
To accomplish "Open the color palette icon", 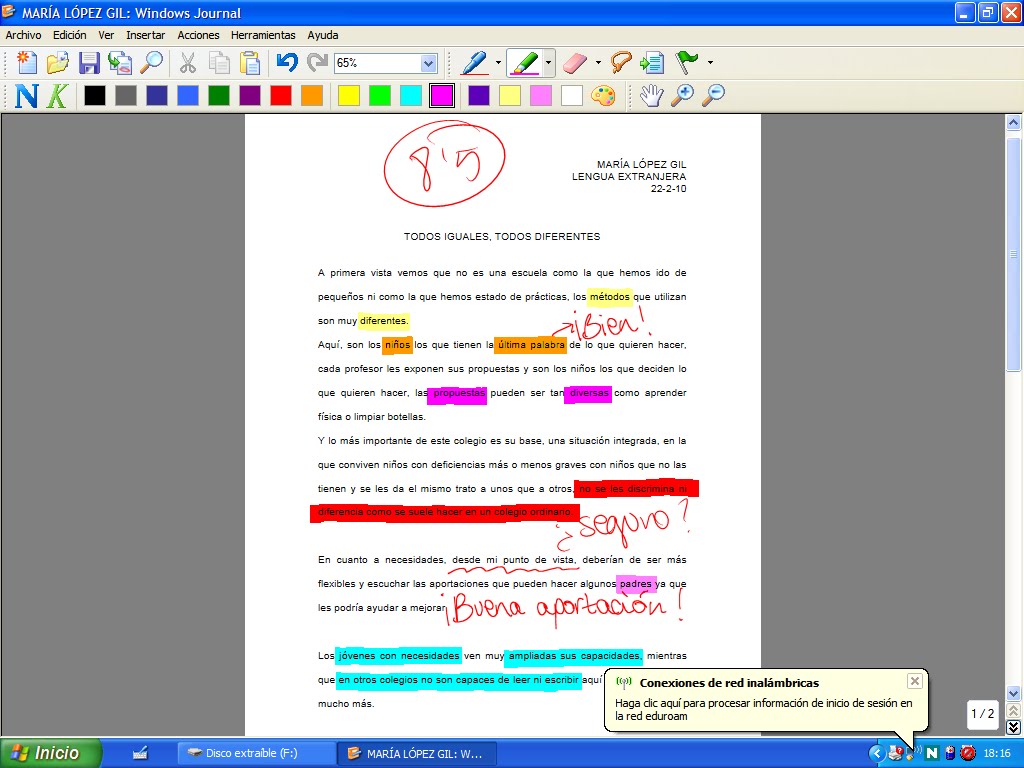I will pos(603,95).
